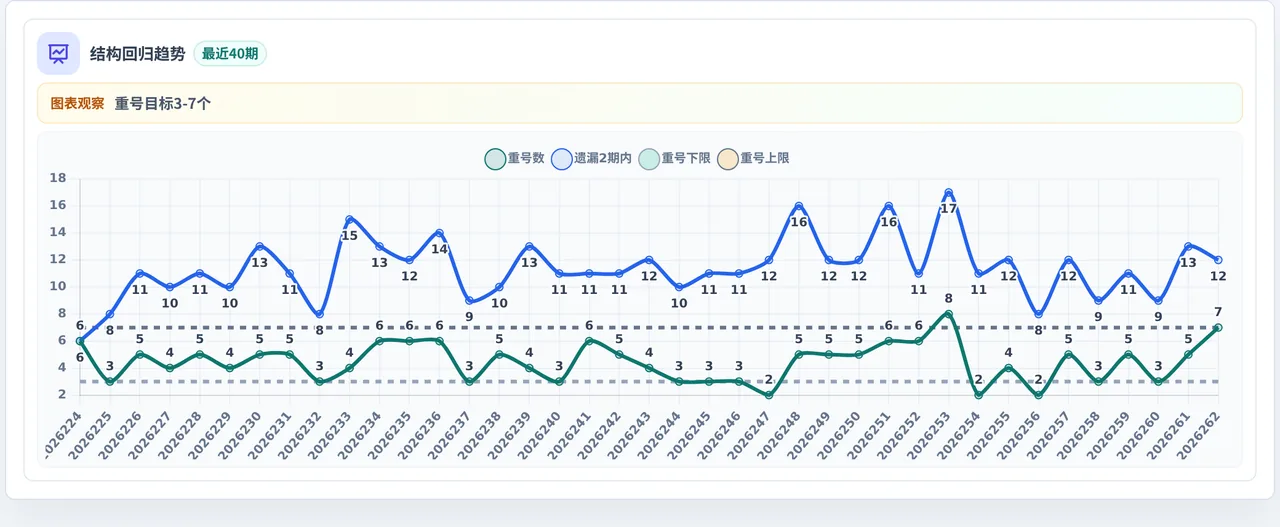Select the blue data point at 2026230
1280x527 pixels.
(x=260, y=246)
